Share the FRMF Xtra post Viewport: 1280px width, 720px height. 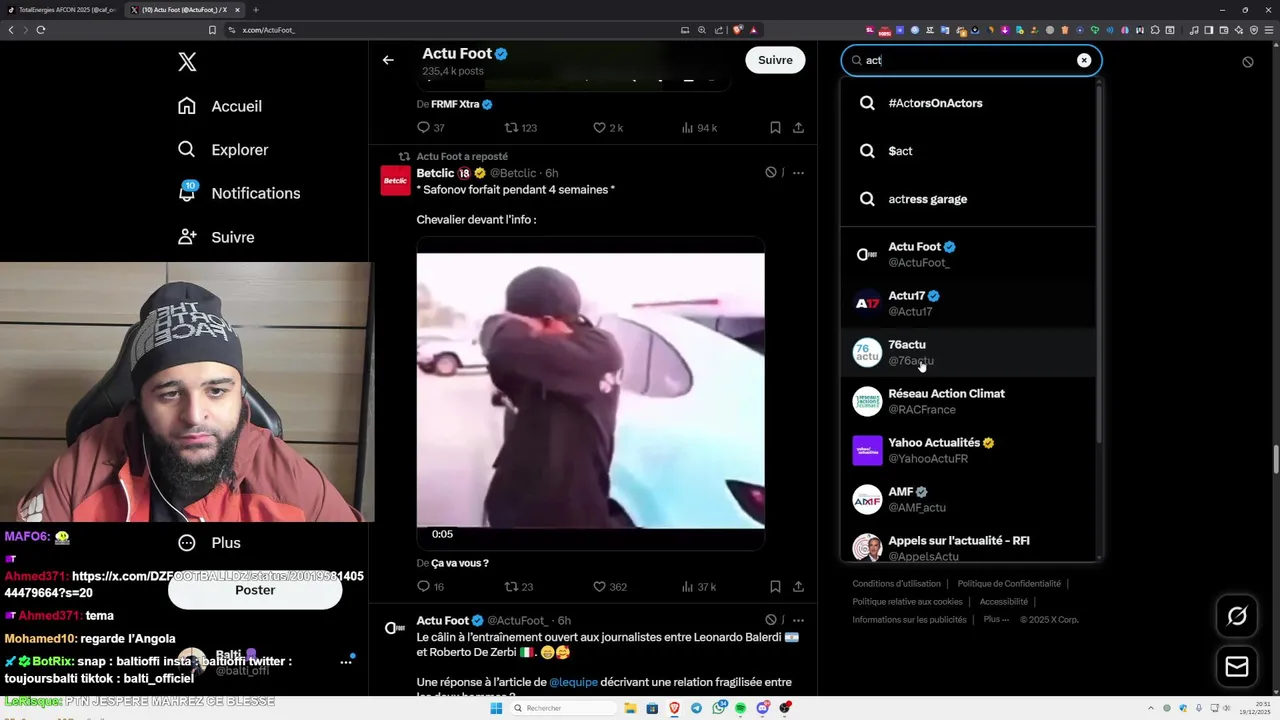coord(798,128)
